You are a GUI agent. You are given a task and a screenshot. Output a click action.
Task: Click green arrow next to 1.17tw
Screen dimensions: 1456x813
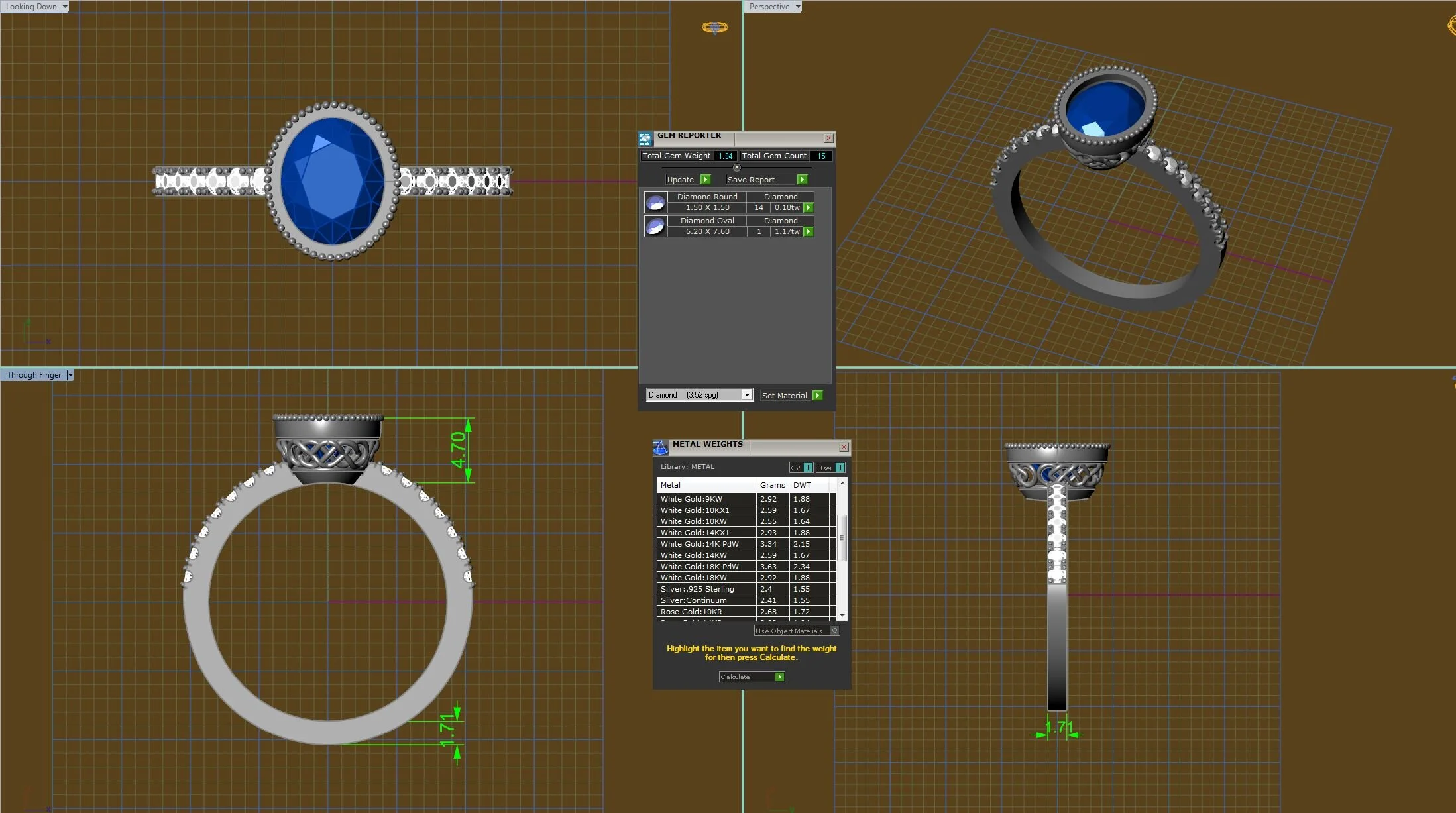coord(809,231)
